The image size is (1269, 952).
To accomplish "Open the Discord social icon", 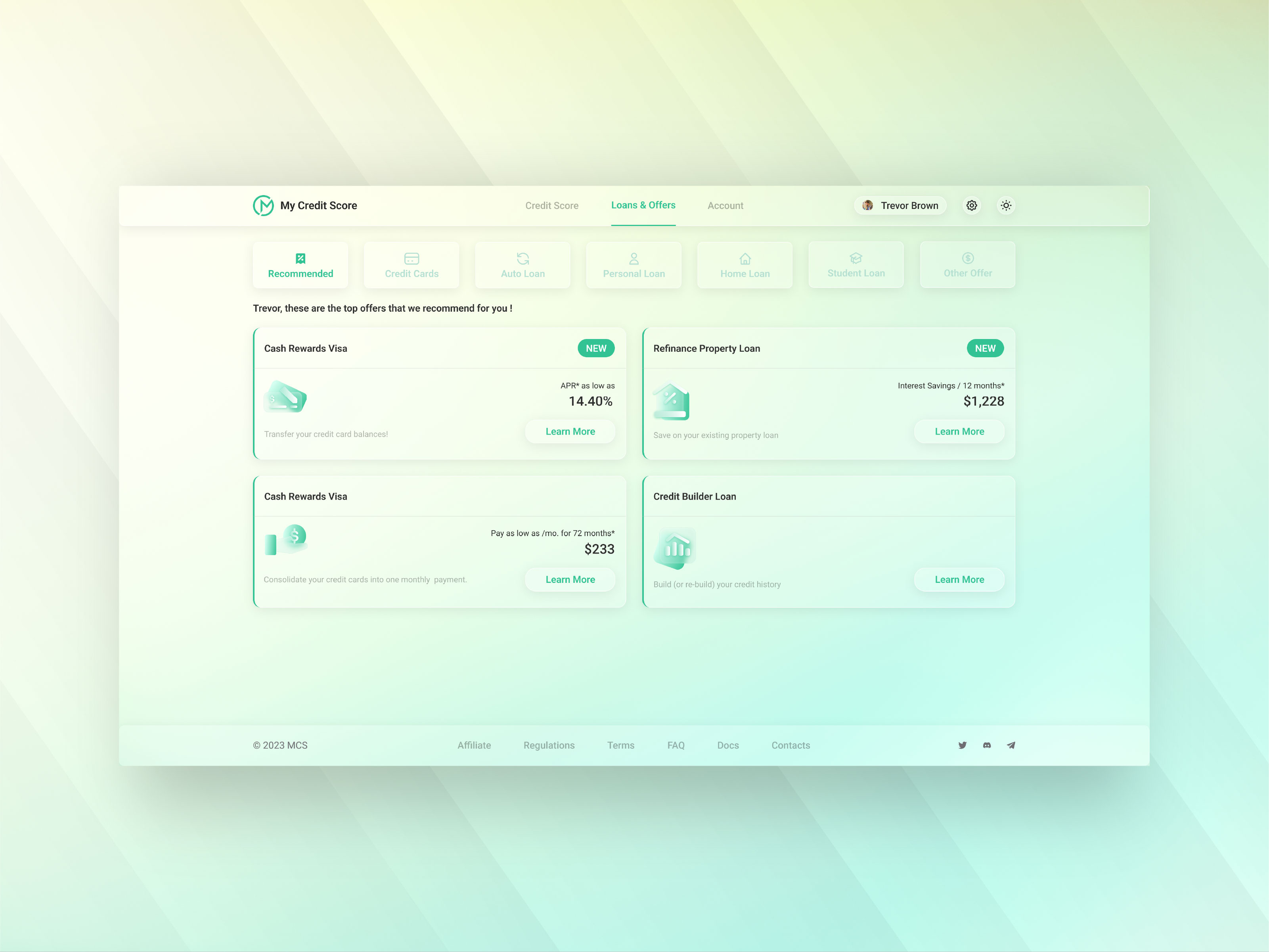I will 987,745.
